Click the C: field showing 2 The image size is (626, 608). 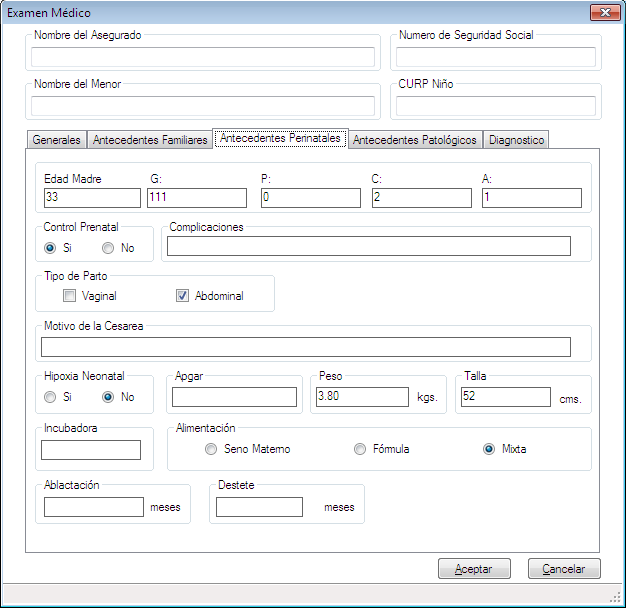(x=422, y=198)
